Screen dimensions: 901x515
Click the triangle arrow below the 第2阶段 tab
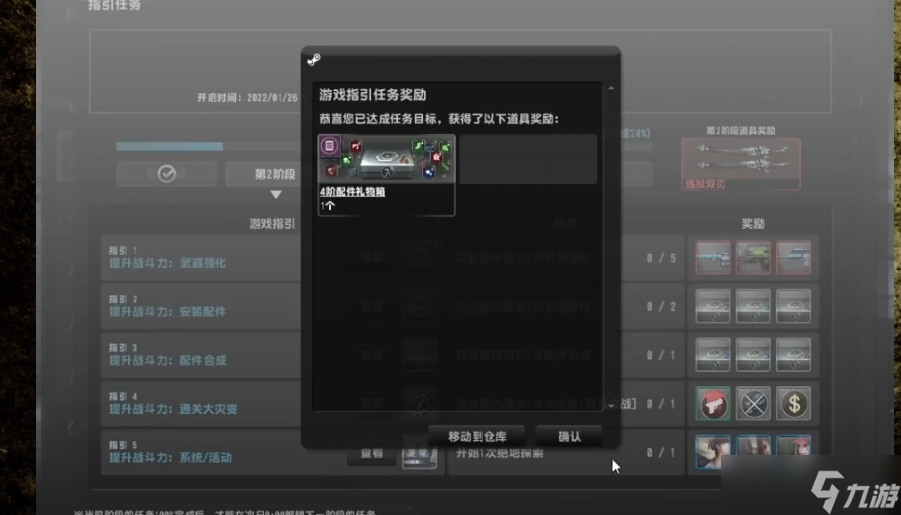tap(276, 194)
